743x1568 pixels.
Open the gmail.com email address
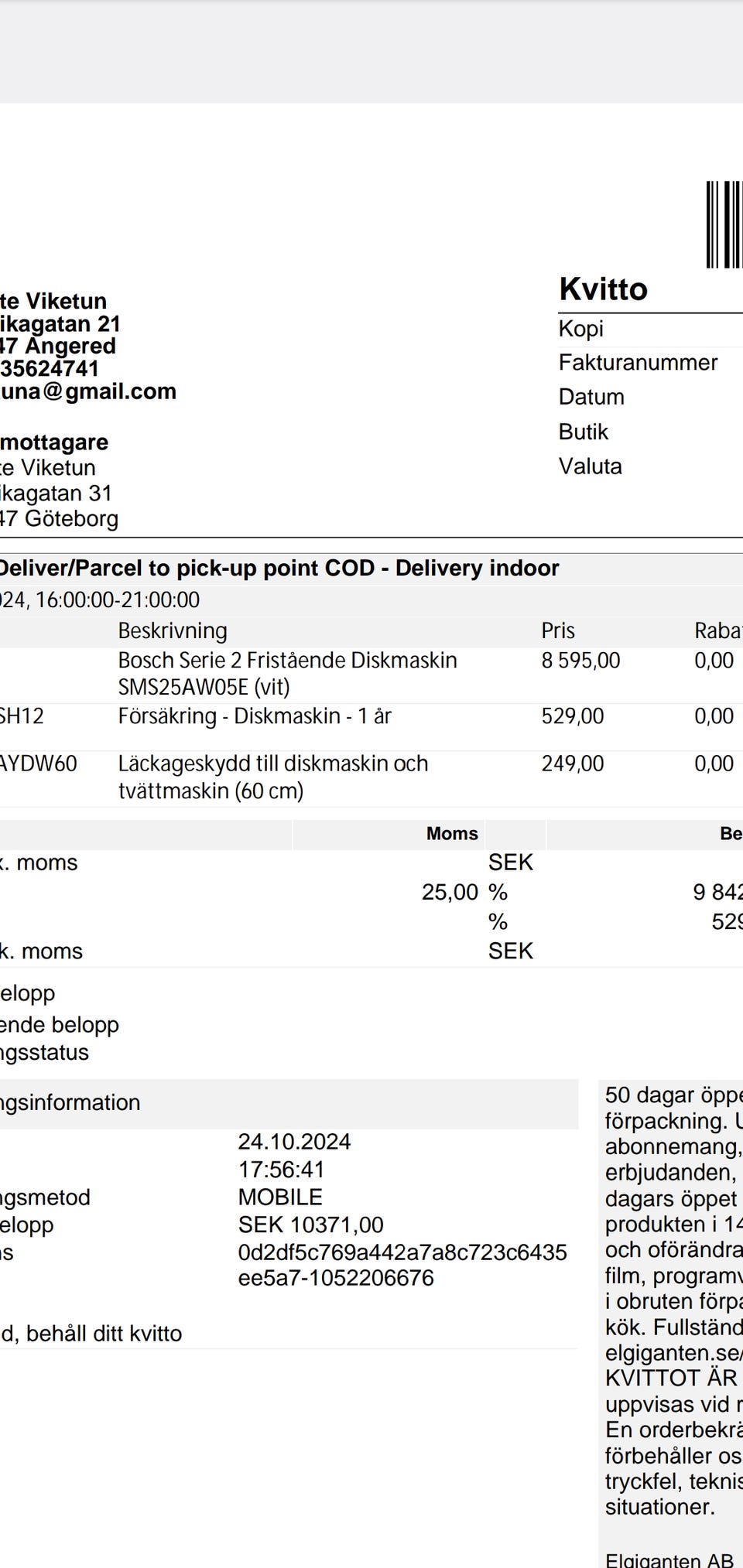(89, 391)
